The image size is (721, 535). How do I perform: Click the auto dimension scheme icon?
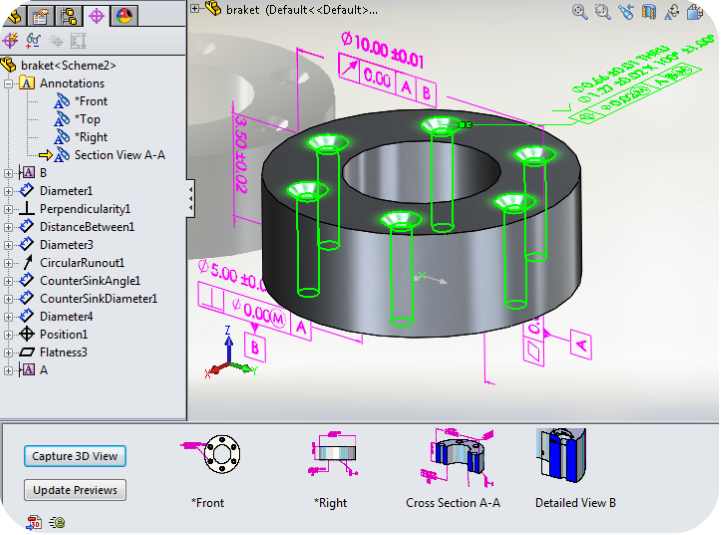[11, 41]
